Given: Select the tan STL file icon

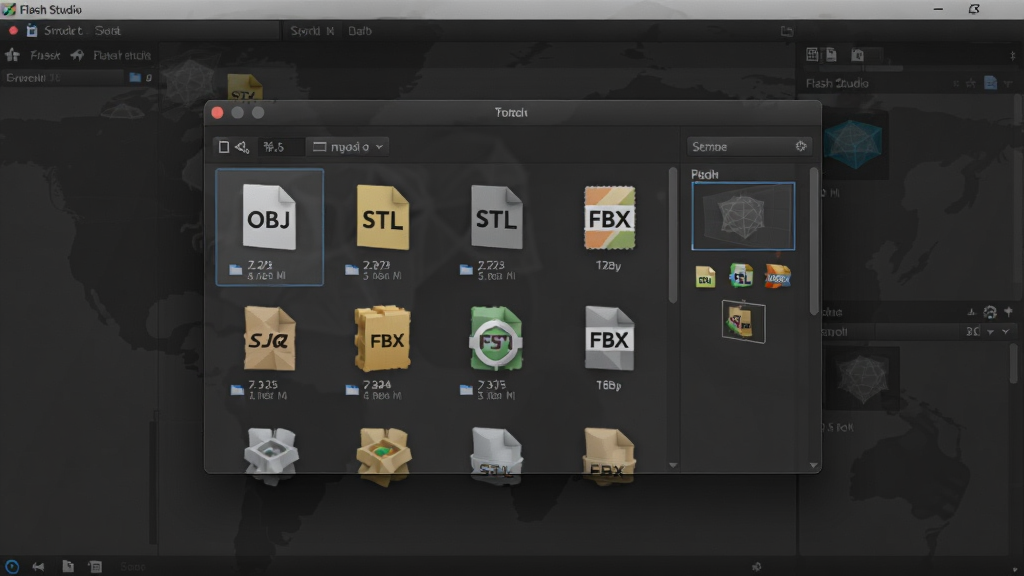Looking at the screenshot, I should 383,217.
